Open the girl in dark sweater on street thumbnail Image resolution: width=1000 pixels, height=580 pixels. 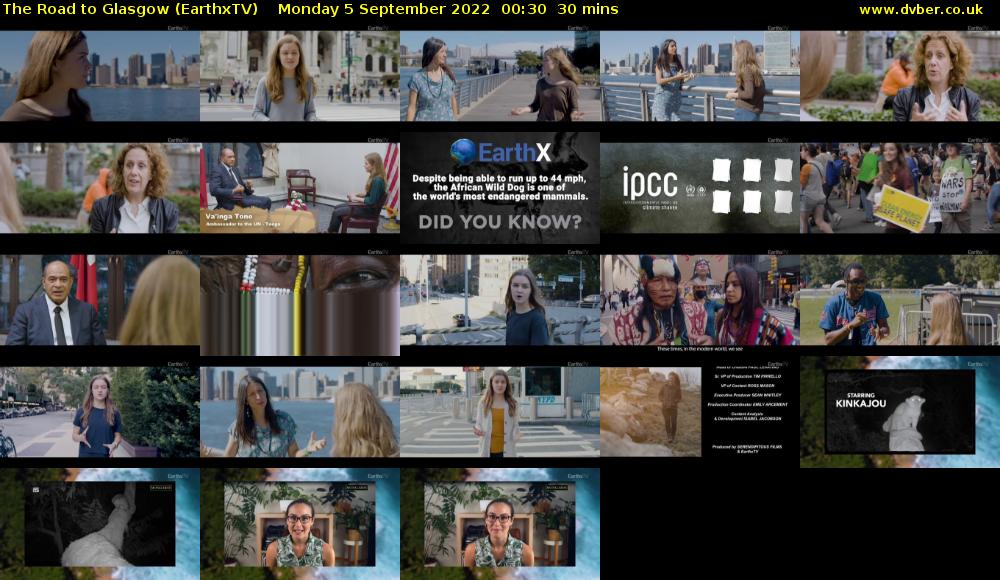click(x=500, y=300)
